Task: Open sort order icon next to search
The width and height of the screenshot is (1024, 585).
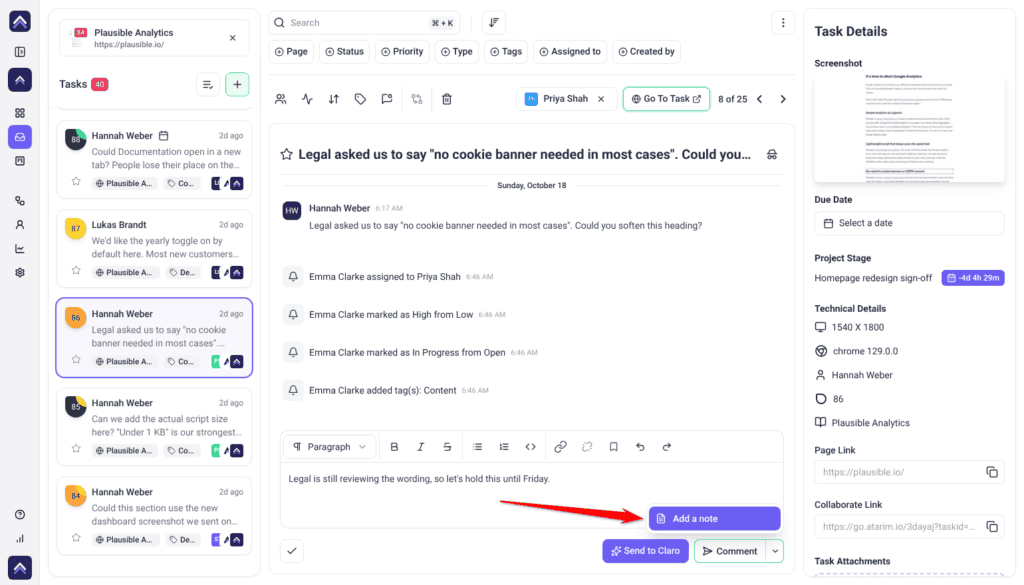Action: click(494, 23)
